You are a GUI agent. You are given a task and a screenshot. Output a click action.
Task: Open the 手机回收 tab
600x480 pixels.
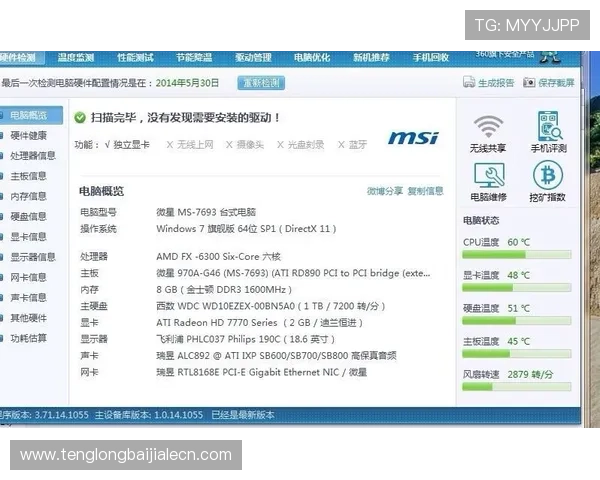[430, 58]
